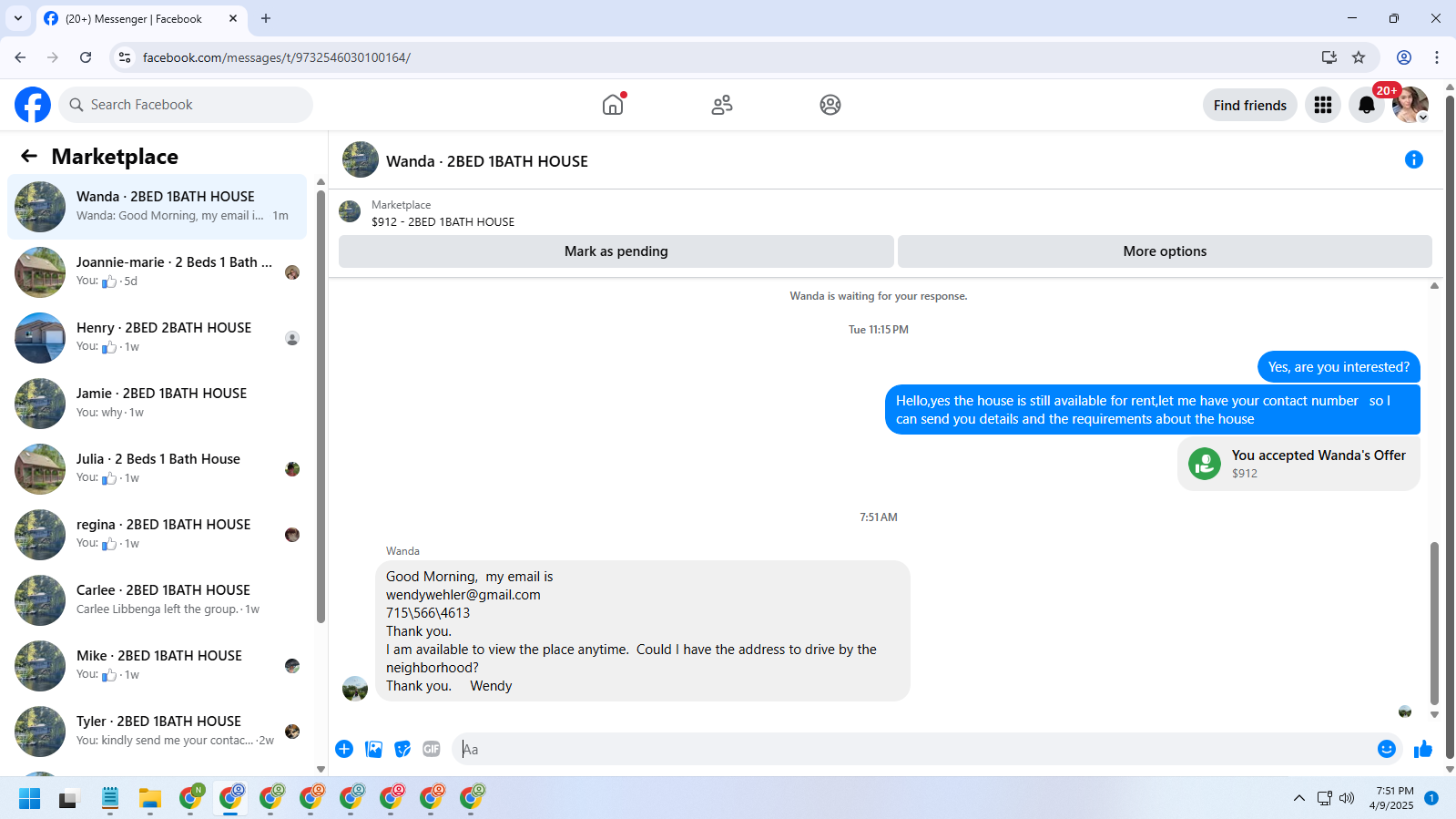The width and height of the screenshot is (1456, 819).
Task: Open regina 2BED 1BATH HOUSE conversation
Action: (x=157, y=535)
